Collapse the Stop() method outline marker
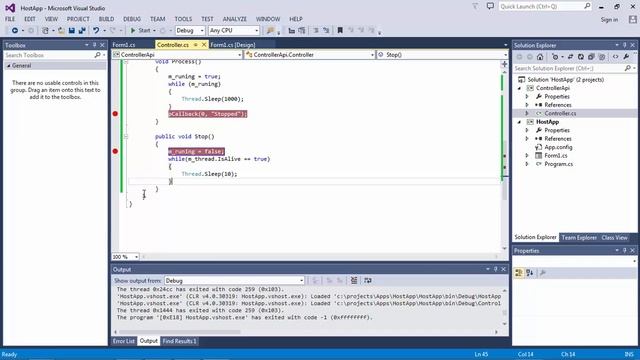This screenshot has width=640, height=360. click(126, 136)
